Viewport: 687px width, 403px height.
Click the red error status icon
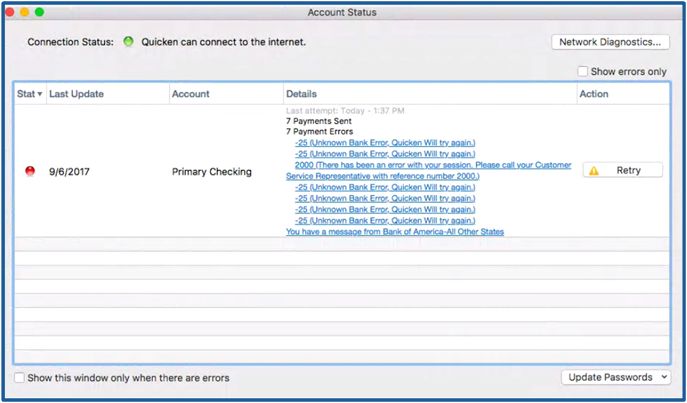(29, 171)
